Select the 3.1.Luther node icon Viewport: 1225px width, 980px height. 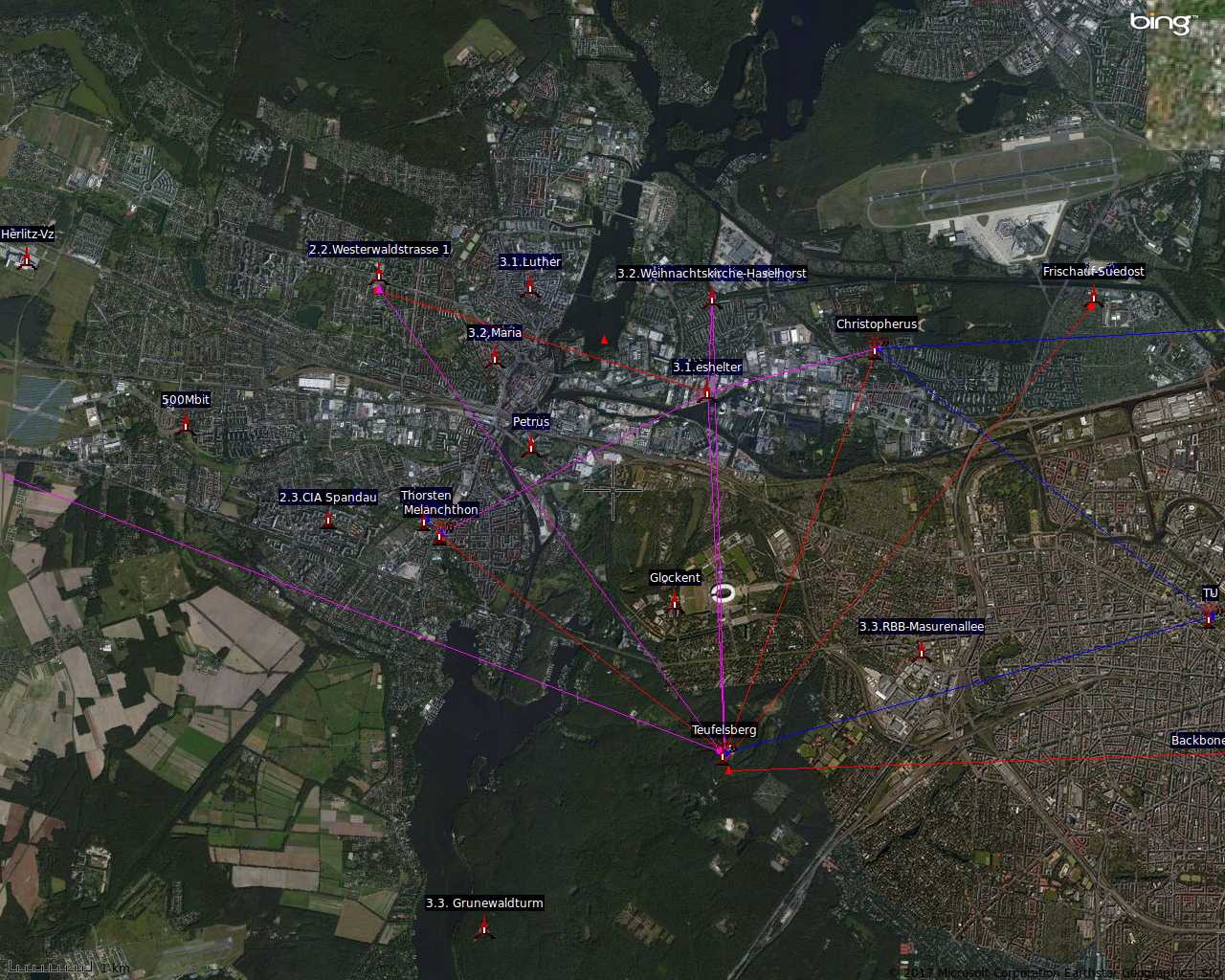[530, 285]
